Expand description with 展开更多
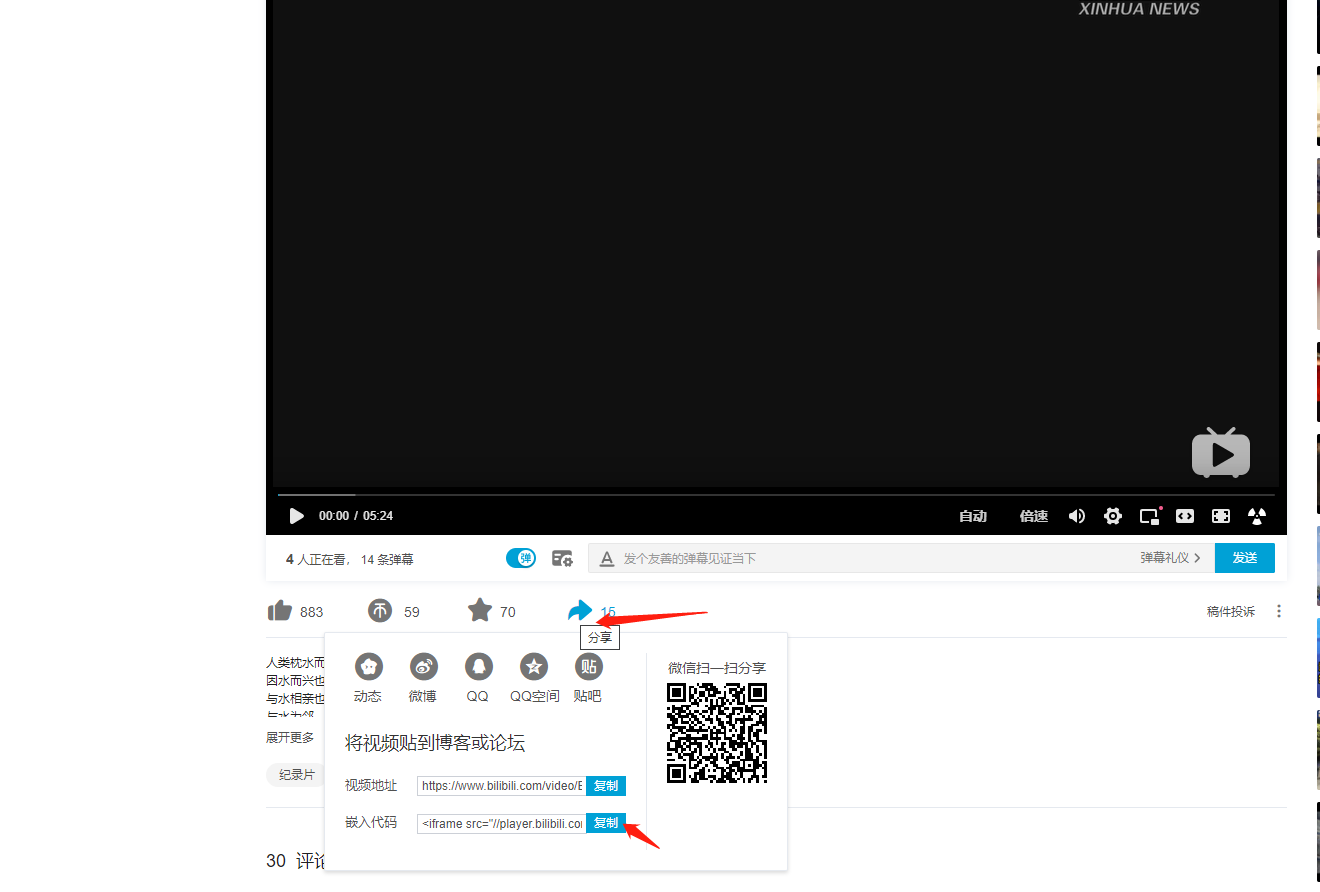Viewport: 1320px width, 892px height. pyautogui.click(x=290, y=738)
